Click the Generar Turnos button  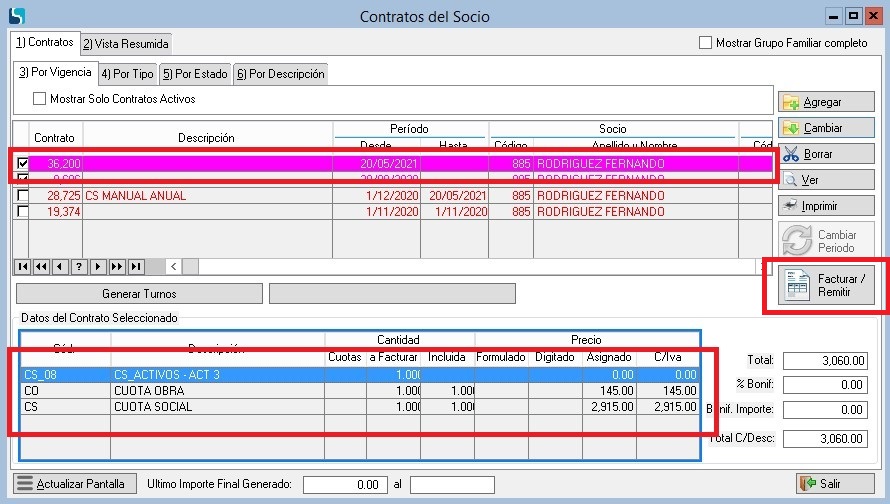coord(139,294)
